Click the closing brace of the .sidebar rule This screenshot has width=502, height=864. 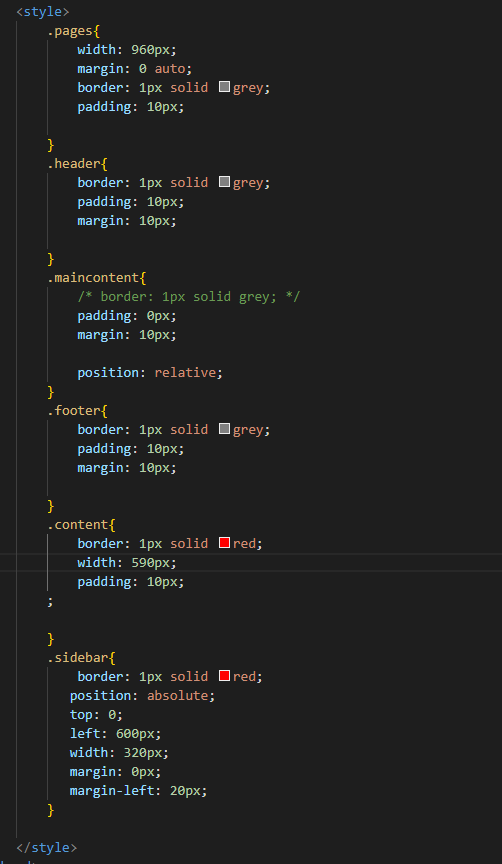(x=51, y=809)
